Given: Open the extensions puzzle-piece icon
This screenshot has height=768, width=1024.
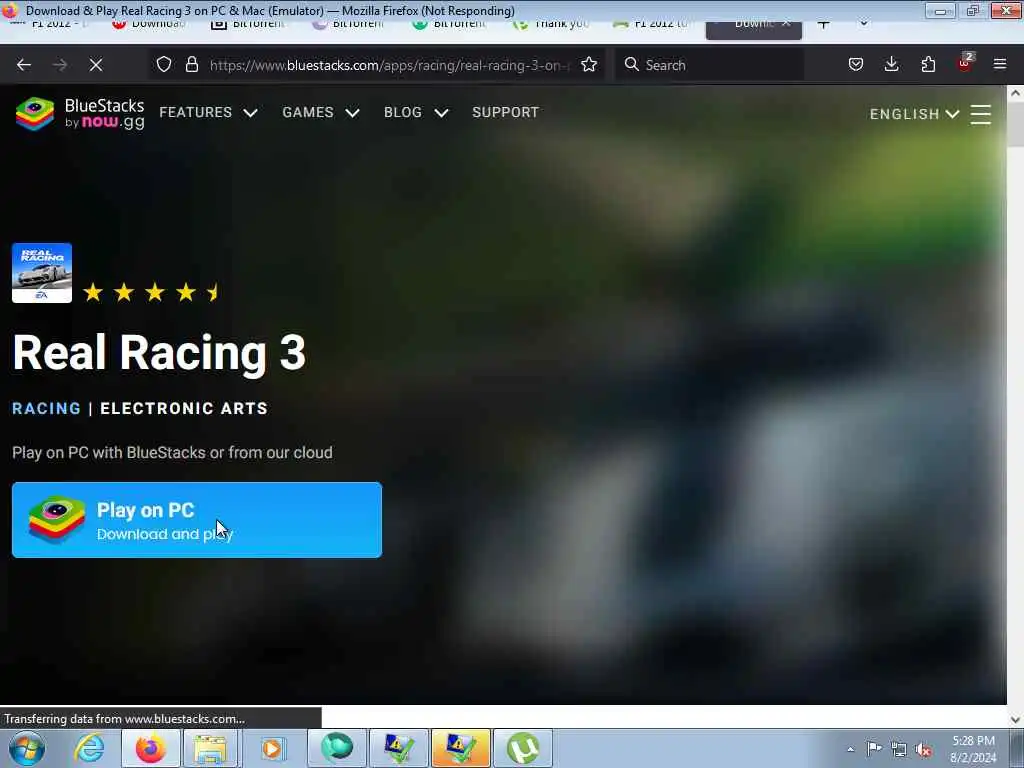Looking at the screenshot, I should coord(928,64).
